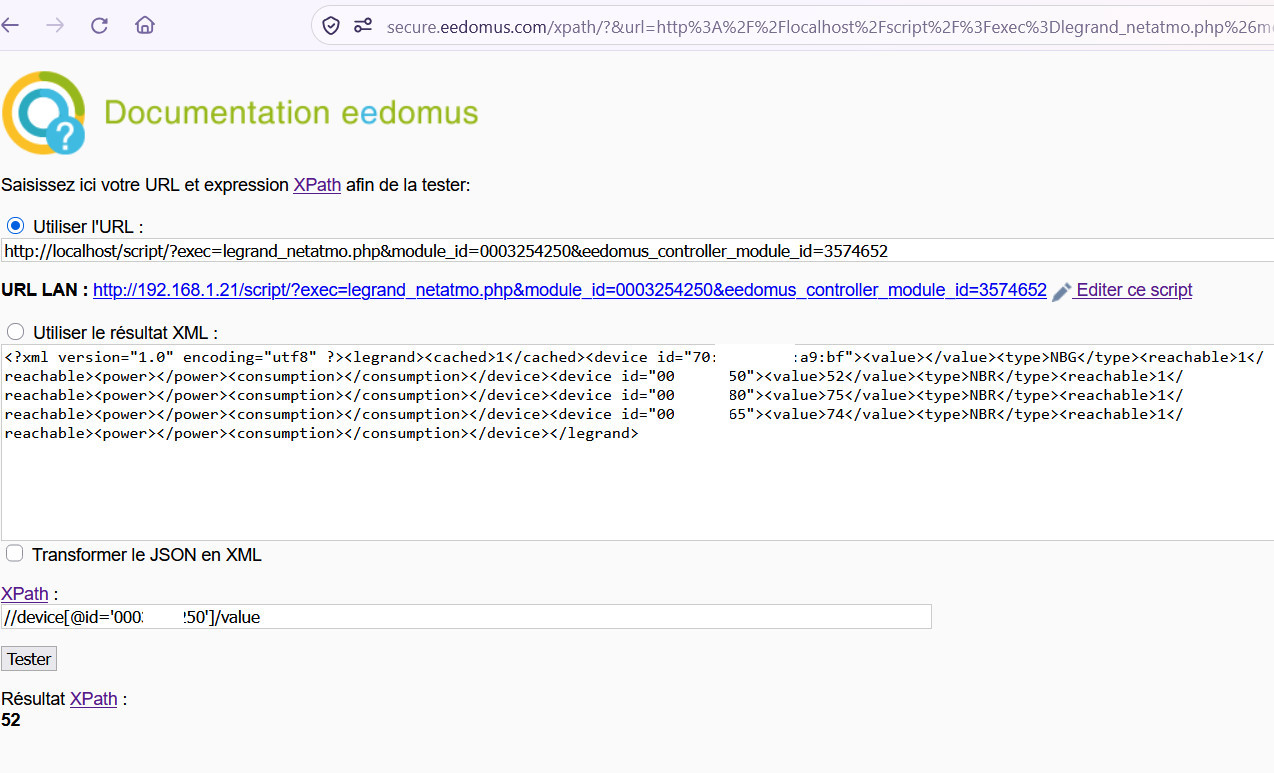Click the eedomus question-mark logo

[43, 113]
